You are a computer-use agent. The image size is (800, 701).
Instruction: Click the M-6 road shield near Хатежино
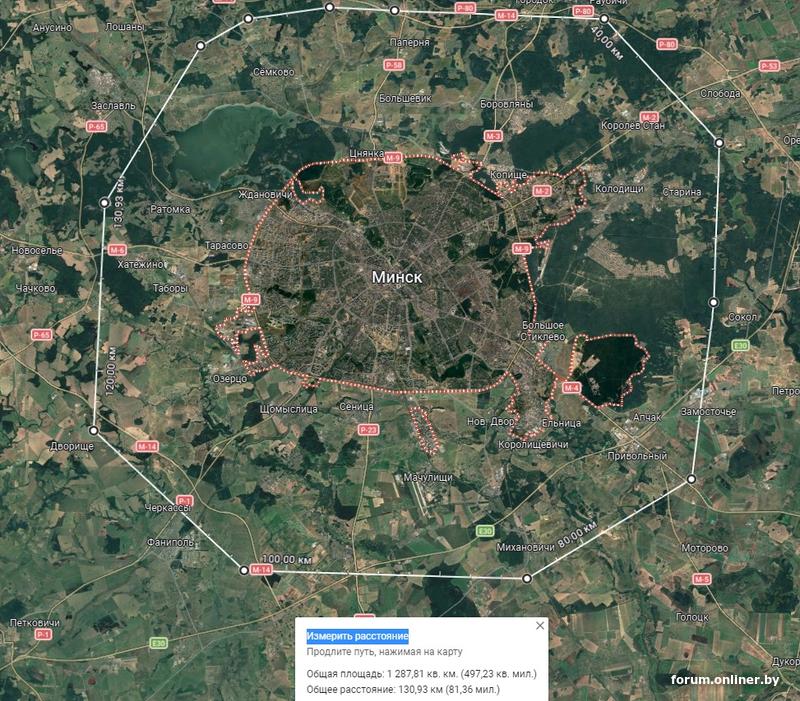pos(117,250)
